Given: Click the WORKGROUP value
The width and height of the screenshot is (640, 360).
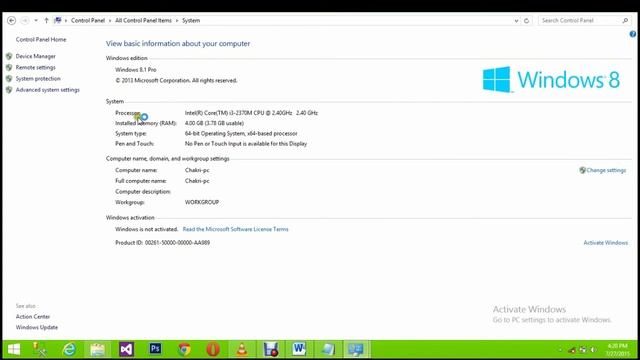Looking at the screenshot, I should click(x=202, y=202).
